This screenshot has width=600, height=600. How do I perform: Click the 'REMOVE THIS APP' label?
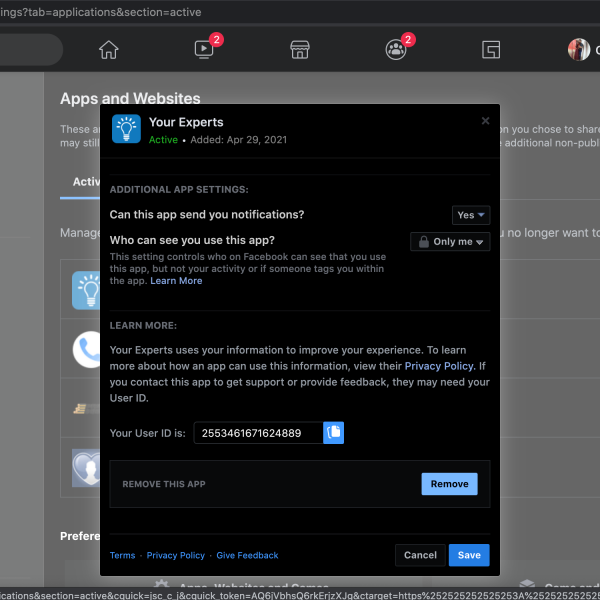tap(164, 484)
